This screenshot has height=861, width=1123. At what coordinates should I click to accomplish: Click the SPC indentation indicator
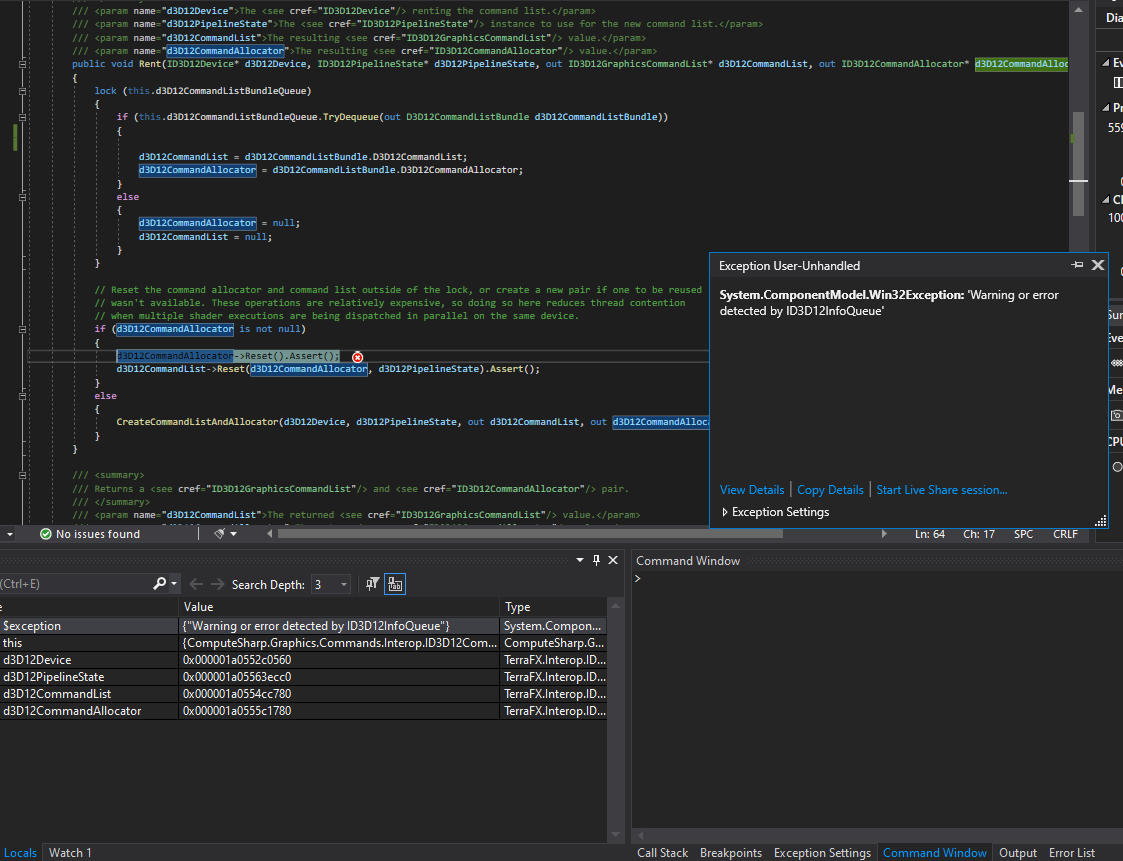pyautogui.click(x=1023, y=534)
